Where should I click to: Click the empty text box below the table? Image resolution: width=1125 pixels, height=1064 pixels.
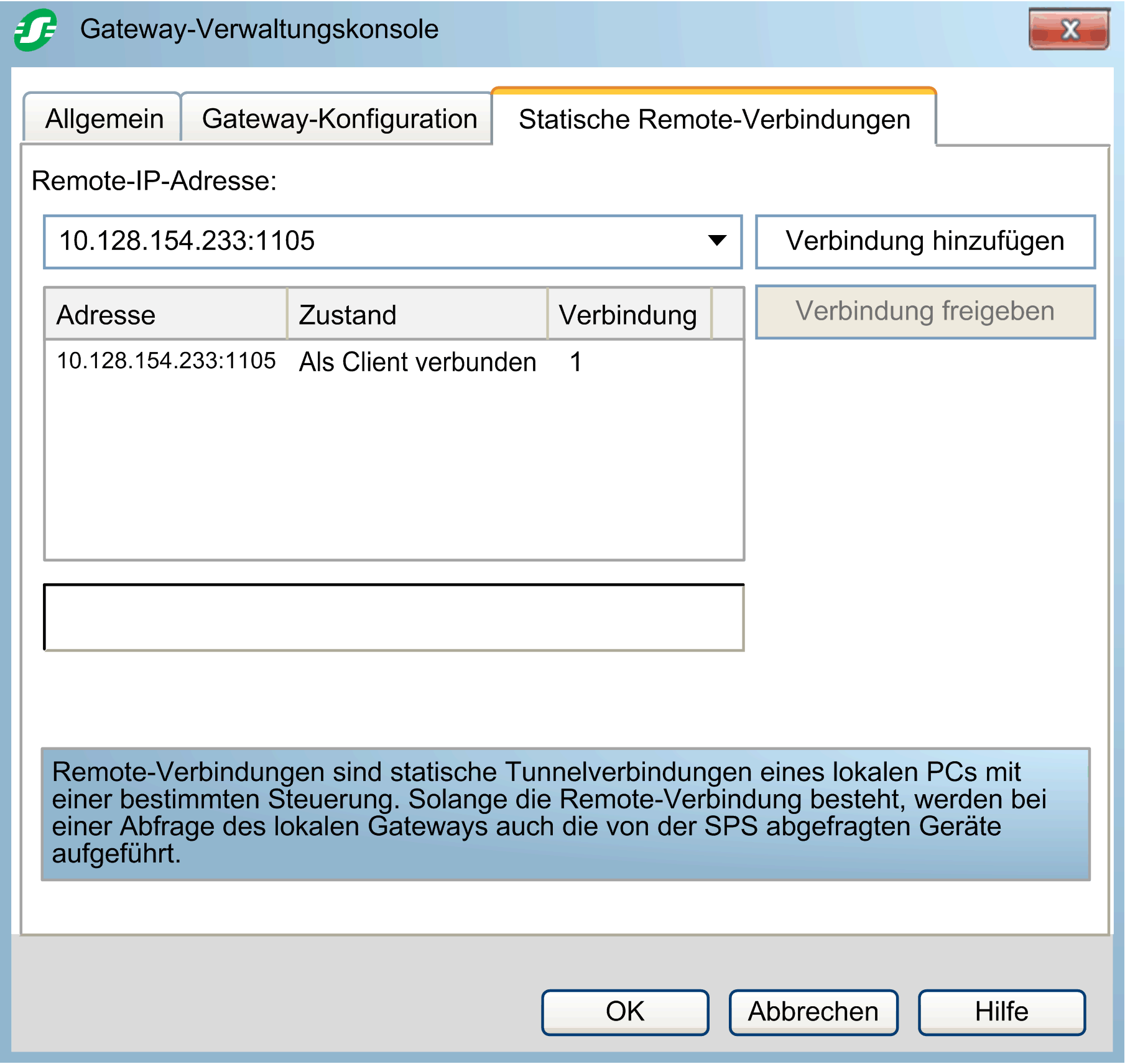[x=394, y=618]
